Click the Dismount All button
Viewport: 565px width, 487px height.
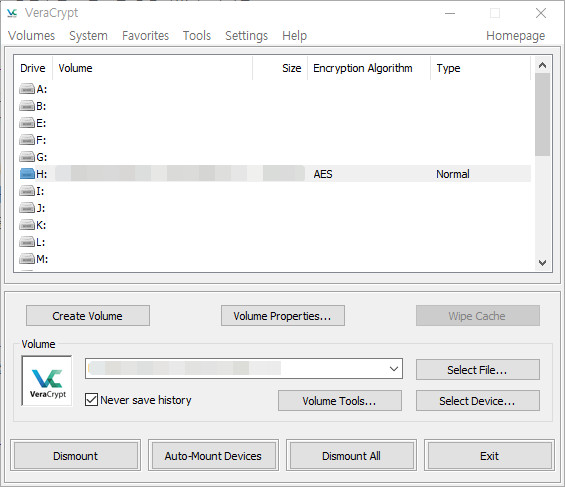[x=351, y=456]
